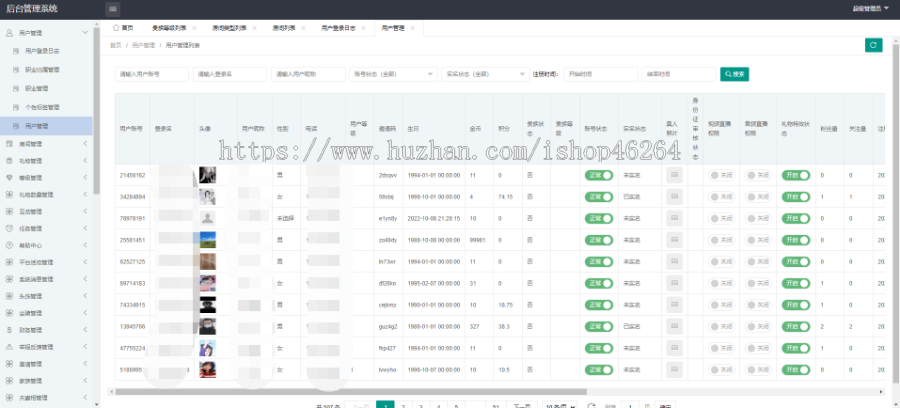Click the 举报反馈管理 warning triangle icon
This screenshot has height=408, width=900.
(9, 347)
